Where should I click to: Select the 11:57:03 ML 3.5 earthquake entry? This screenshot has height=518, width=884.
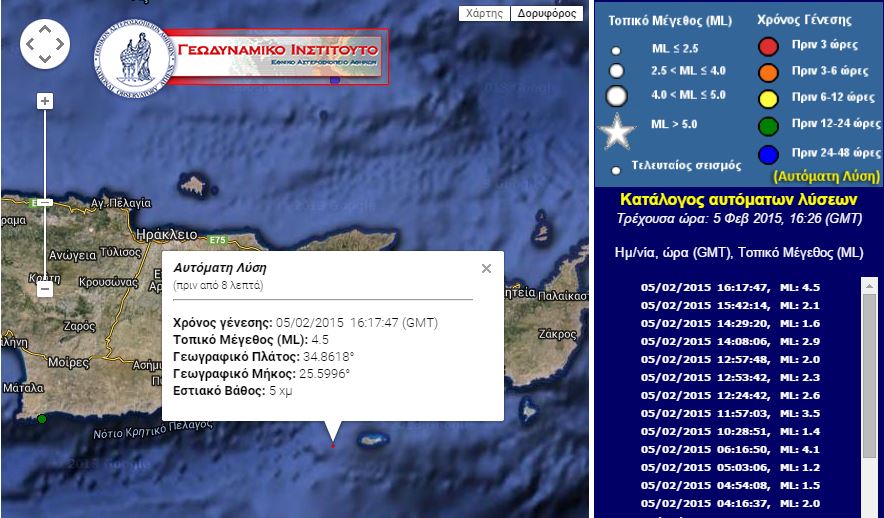click(730, 413)
